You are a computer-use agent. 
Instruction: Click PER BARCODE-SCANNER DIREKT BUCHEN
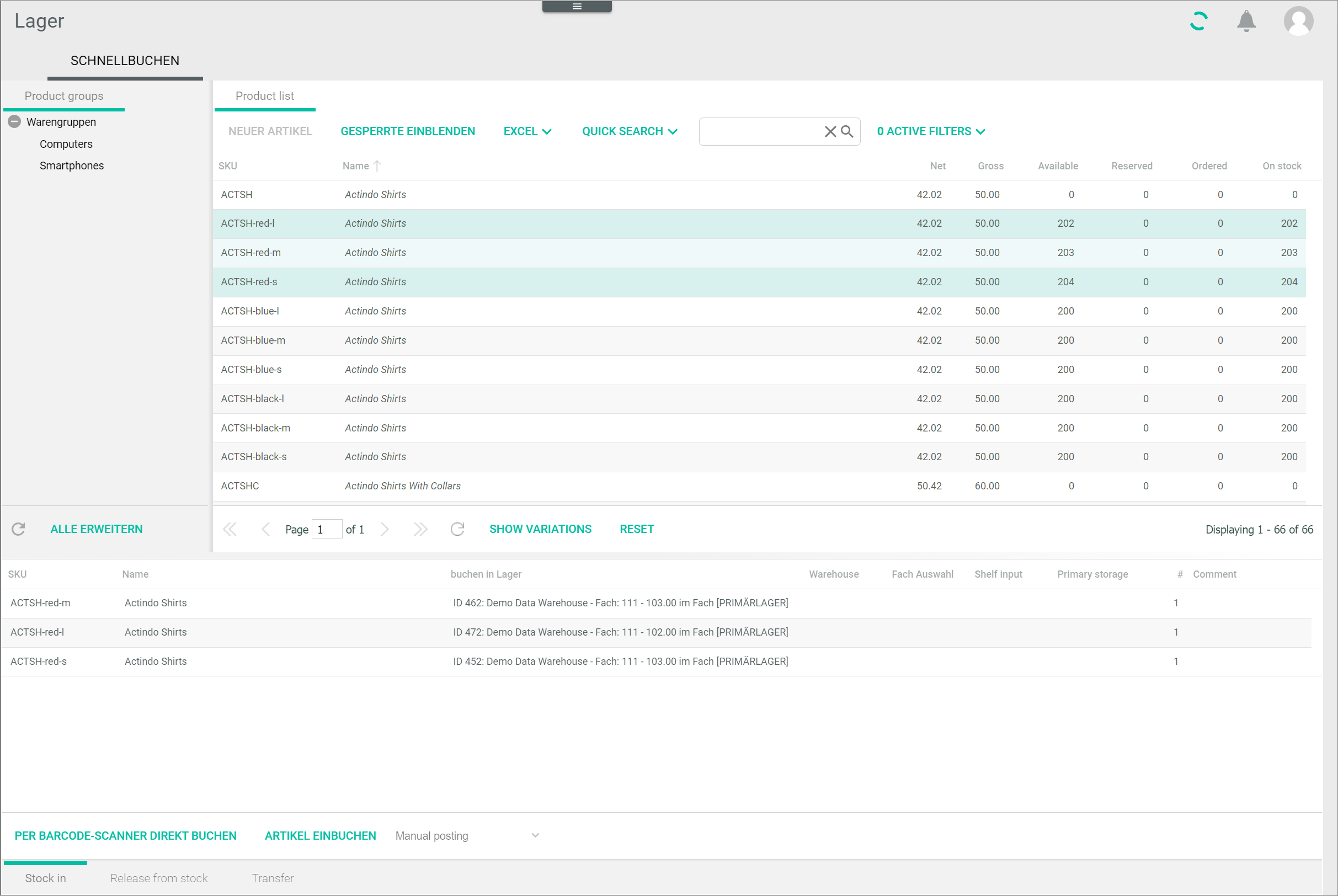[126, 835]
